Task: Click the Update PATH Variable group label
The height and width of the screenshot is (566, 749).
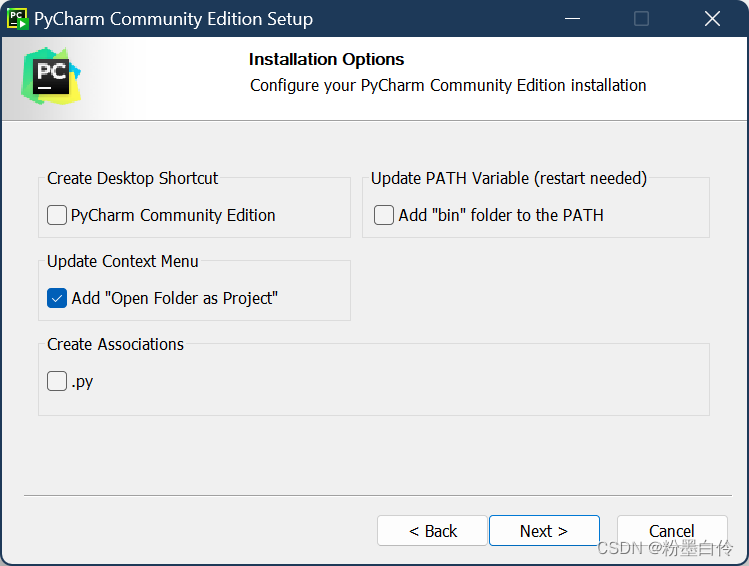Action: [509, 178]
